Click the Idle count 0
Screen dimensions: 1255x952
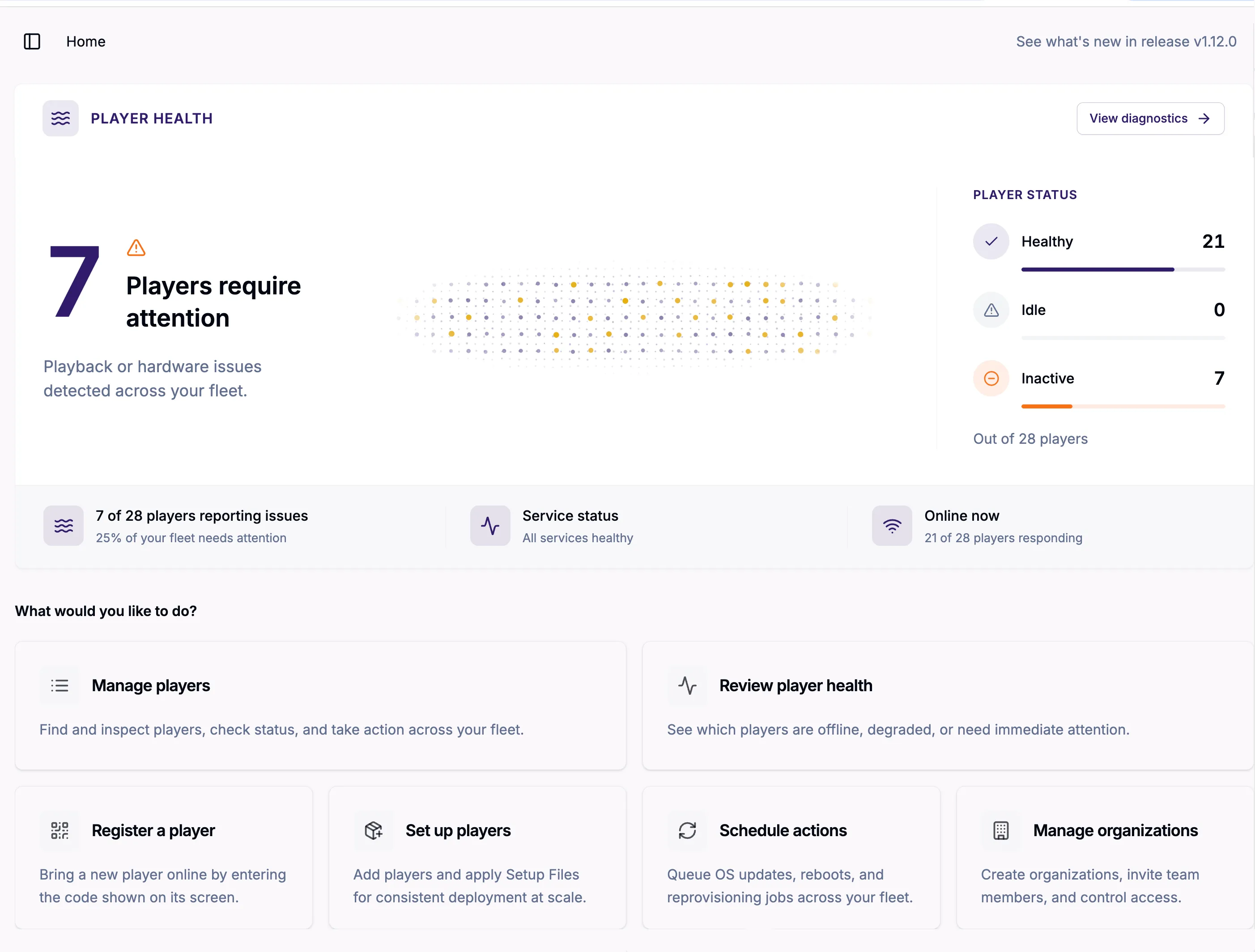1219,310
